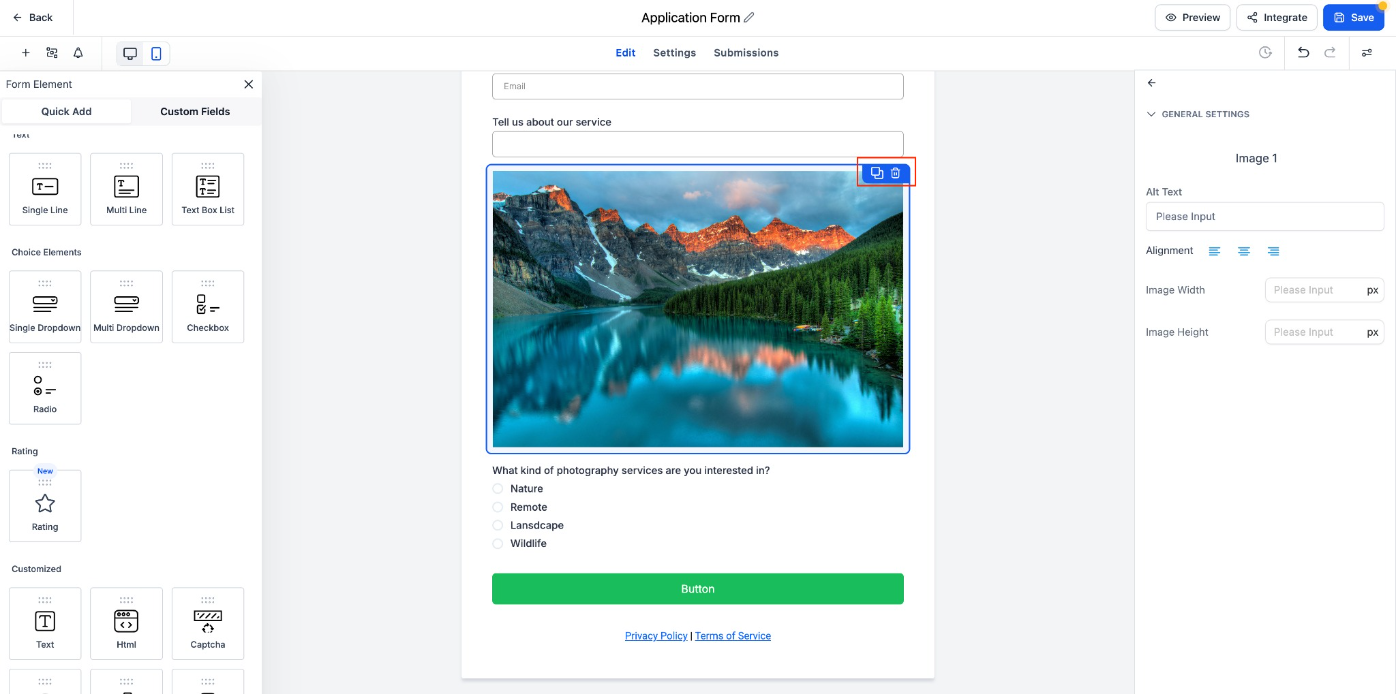The width and height of the screenshot is (1396, 694).
Task: Switch to desktop view icon
Action: pos(130,53)
